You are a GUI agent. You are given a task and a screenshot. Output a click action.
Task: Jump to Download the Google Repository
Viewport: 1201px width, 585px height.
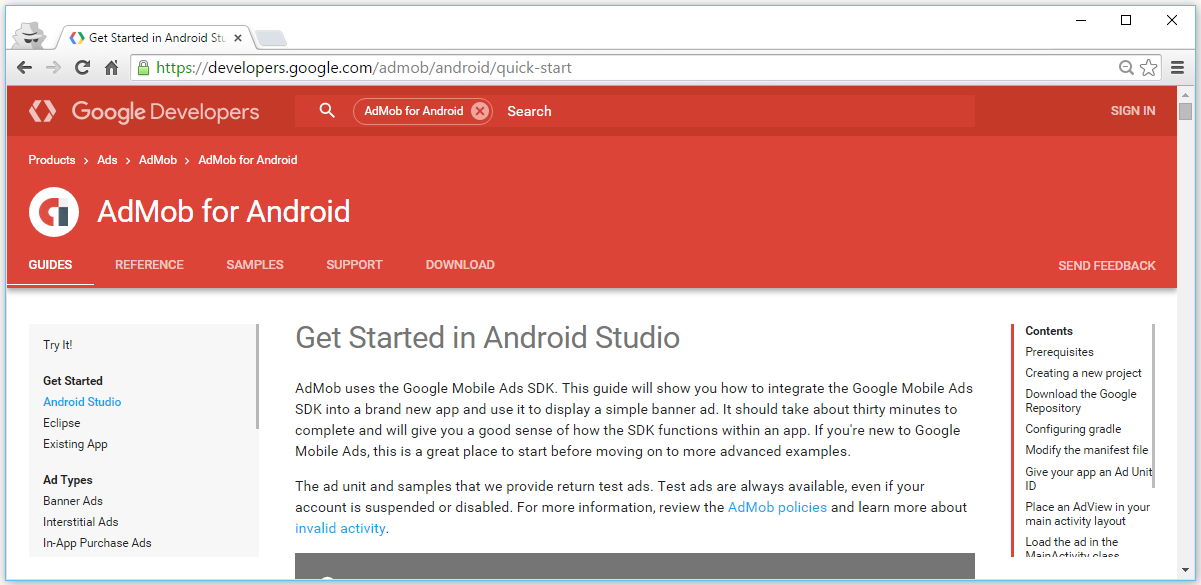(x=1081, y=401)
